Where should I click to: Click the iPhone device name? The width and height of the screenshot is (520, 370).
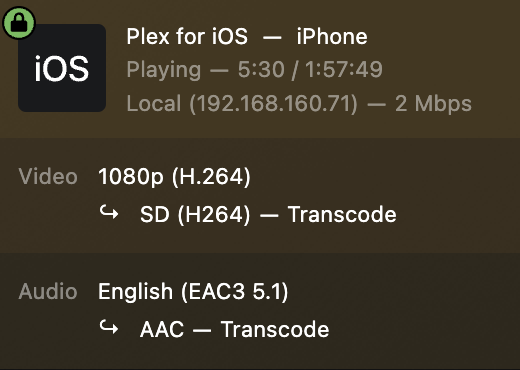point(332,36)
